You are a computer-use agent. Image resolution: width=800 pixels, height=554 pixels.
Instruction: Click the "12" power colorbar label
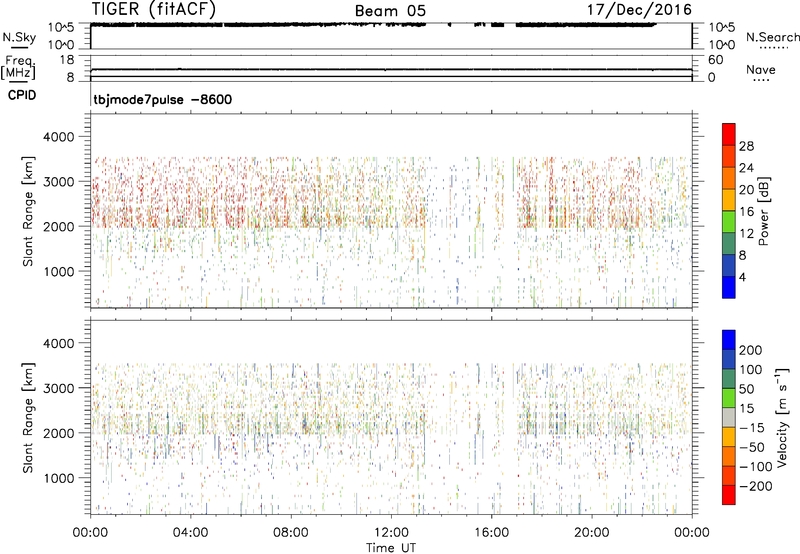(746, 234)
